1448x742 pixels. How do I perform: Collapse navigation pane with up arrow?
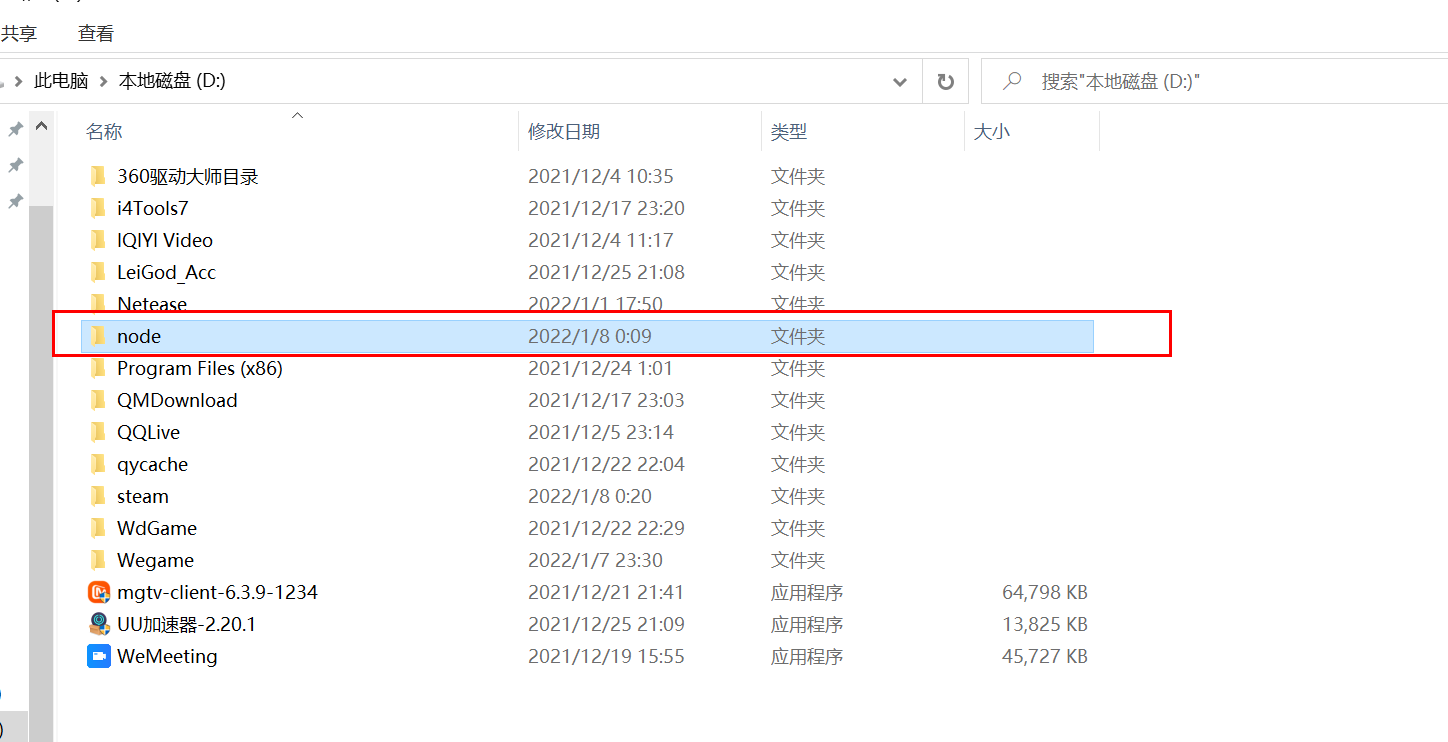click(41, 127)
